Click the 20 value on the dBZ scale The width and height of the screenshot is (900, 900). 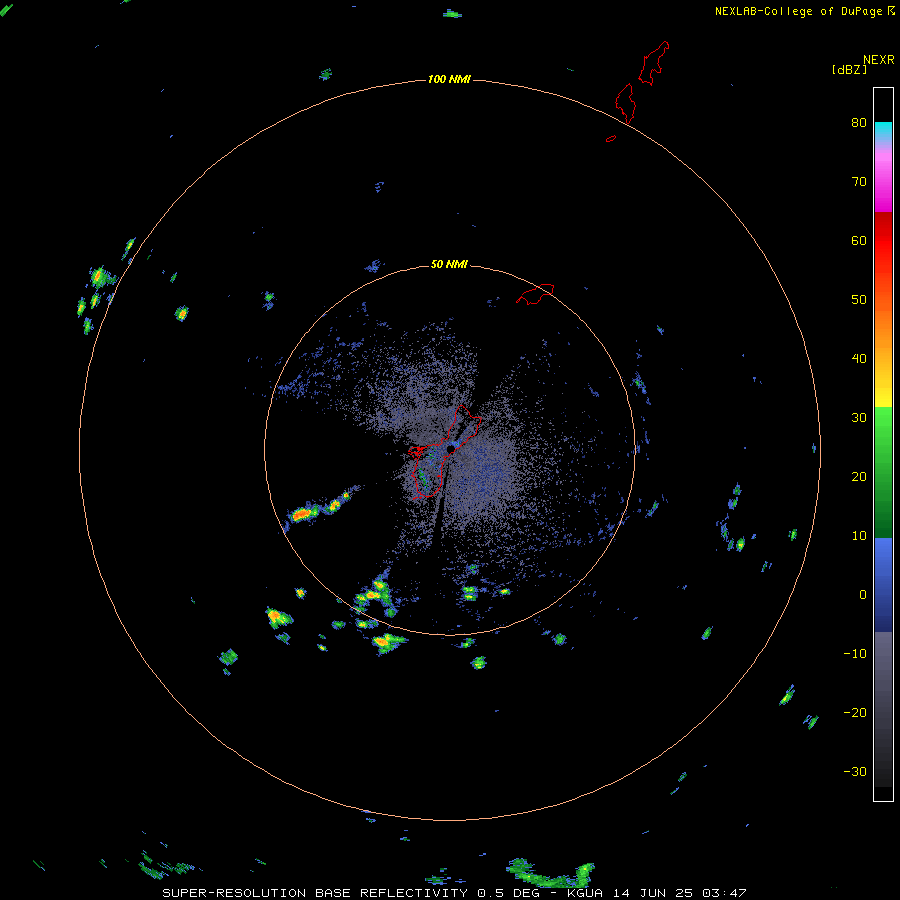pyautogui.click(x=859, y=476)
